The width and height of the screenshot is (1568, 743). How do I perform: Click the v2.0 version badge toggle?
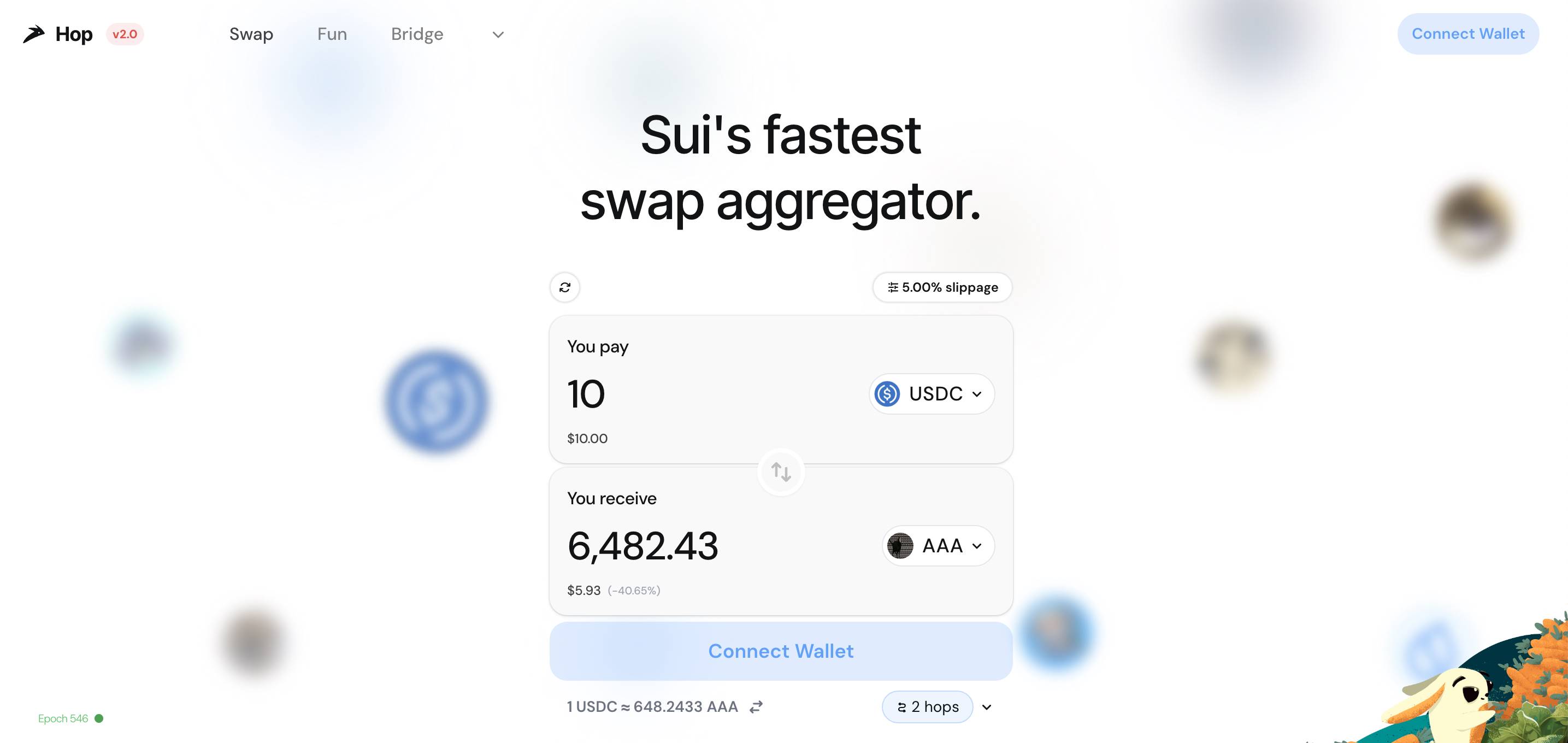[124, 33]
